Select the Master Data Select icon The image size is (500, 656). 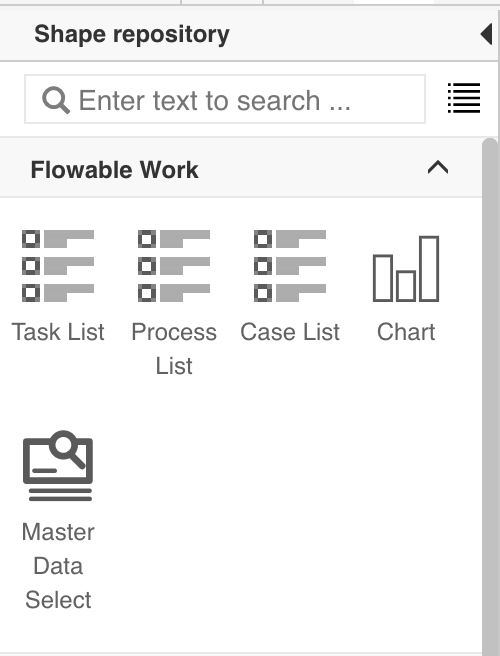click(58, 466)
